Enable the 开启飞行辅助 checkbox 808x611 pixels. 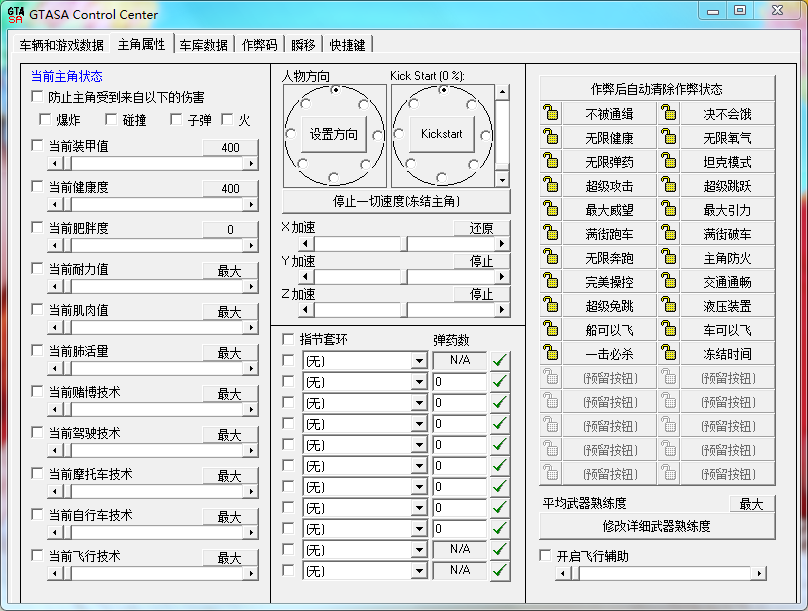click(545, 555)
